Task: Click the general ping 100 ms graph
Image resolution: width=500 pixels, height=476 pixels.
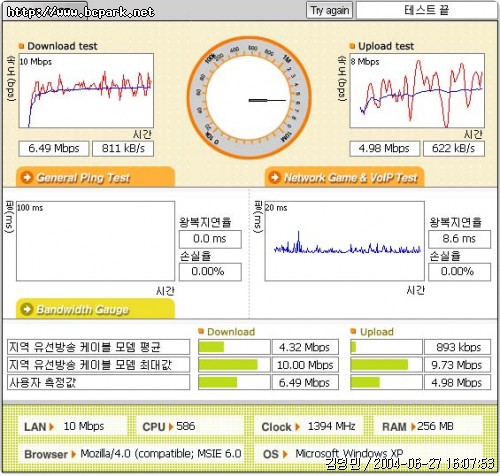Action: coord(95,241)
